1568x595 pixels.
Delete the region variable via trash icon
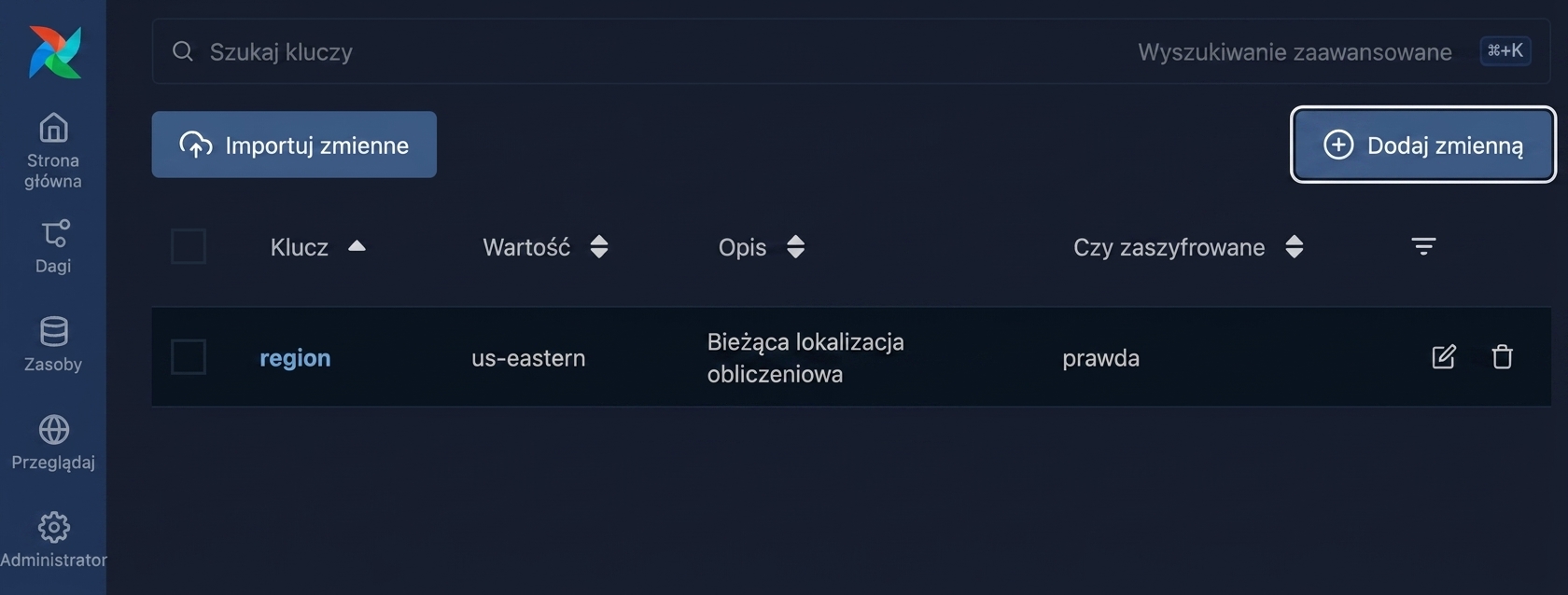(x=1502, y=357)
